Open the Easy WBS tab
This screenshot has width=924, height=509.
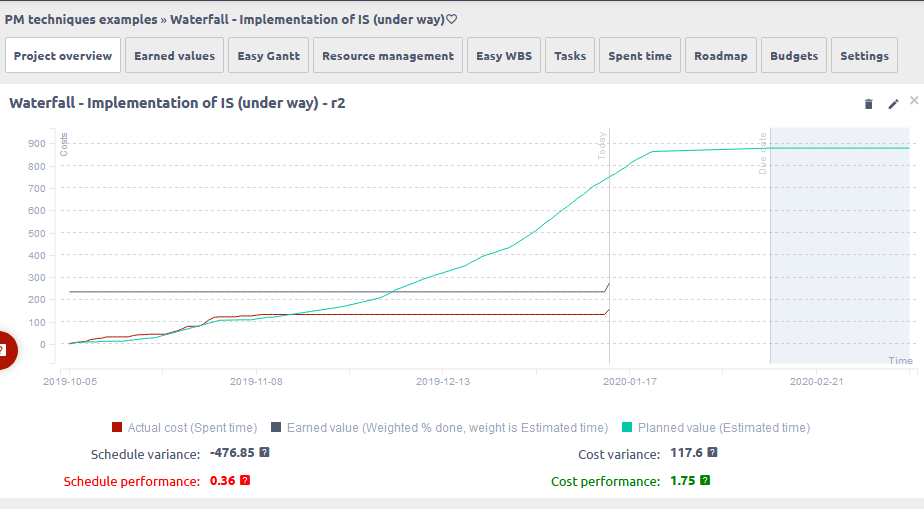click(x=504, y=56)
